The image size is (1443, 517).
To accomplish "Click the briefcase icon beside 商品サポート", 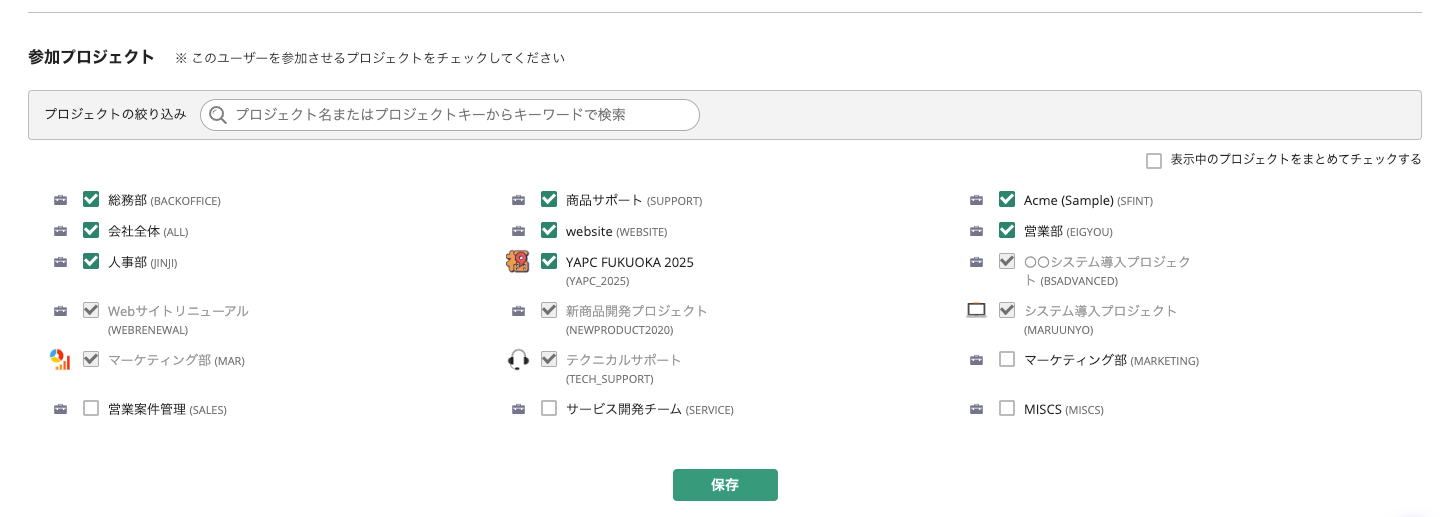I will 518,200.
